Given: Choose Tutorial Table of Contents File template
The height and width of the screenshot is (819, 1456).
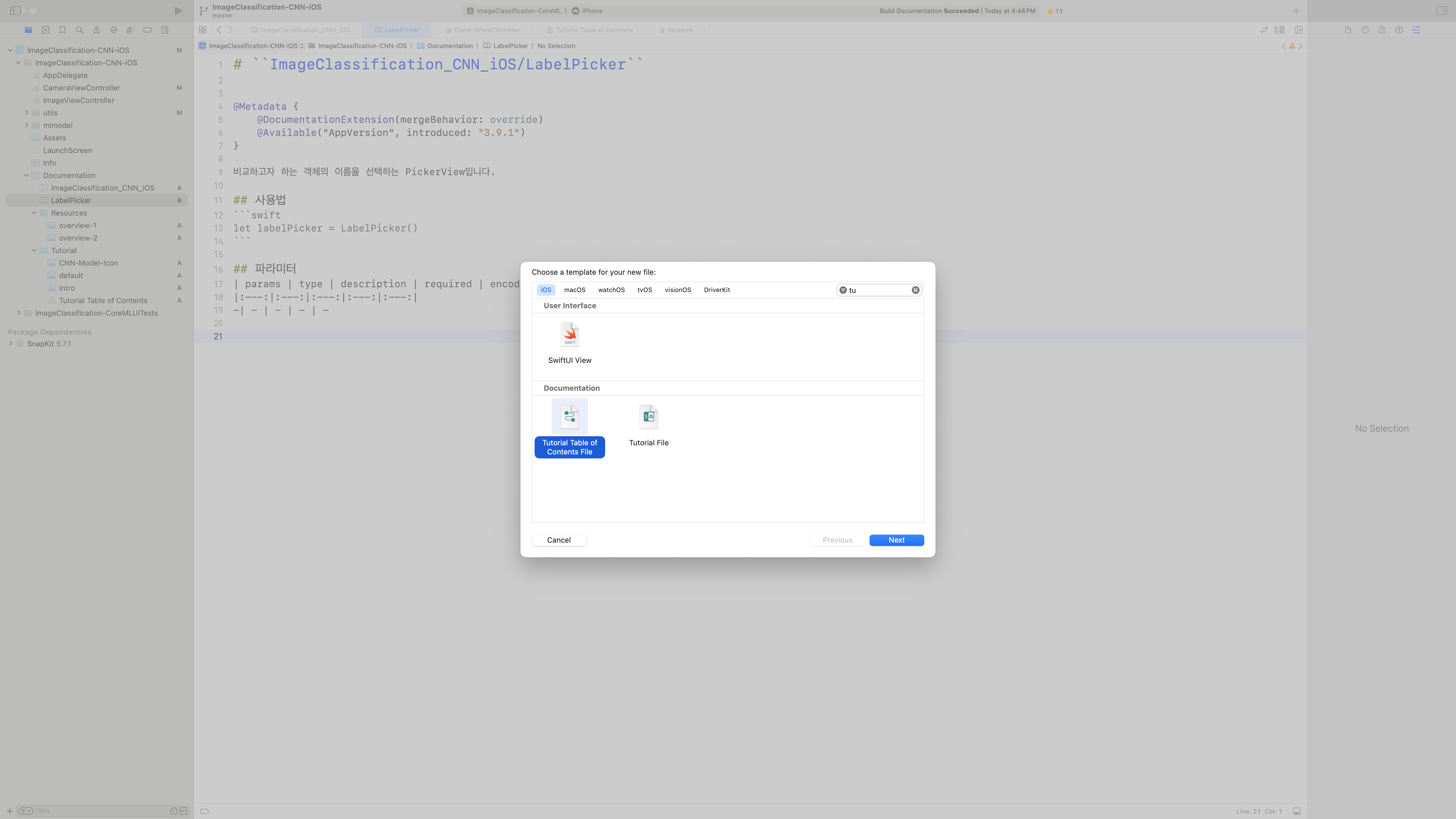Looking at the screenshot, I should (570, 429).
